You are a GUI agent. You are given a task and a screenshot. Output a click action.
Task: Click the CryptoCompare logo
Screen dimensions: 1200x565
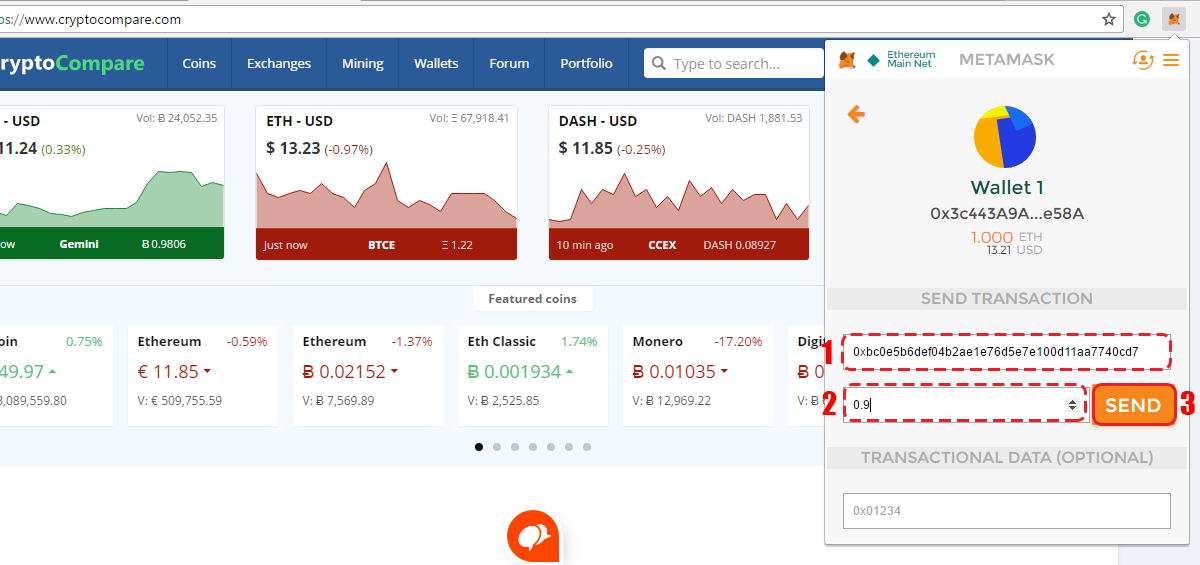tap(72, 63)
